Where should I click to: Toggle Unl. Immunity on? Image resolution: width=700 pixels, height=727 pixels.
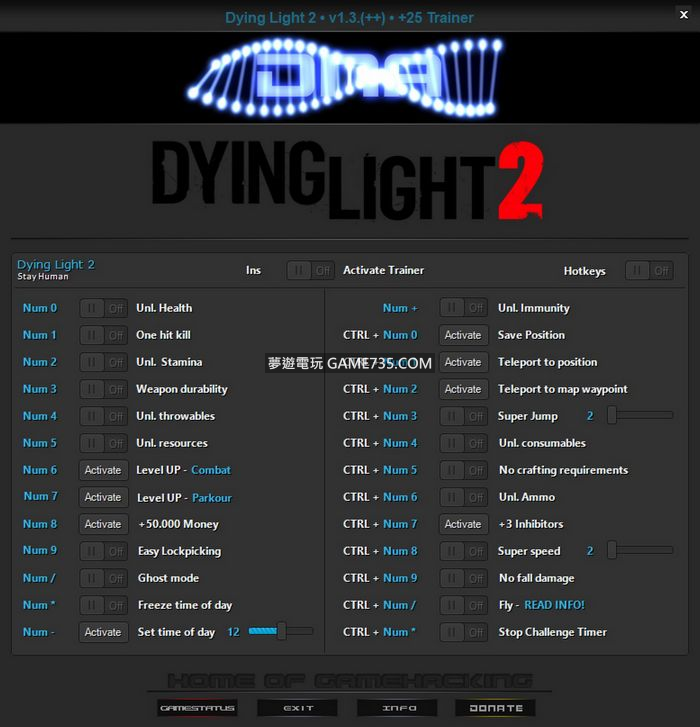point(463,308)
